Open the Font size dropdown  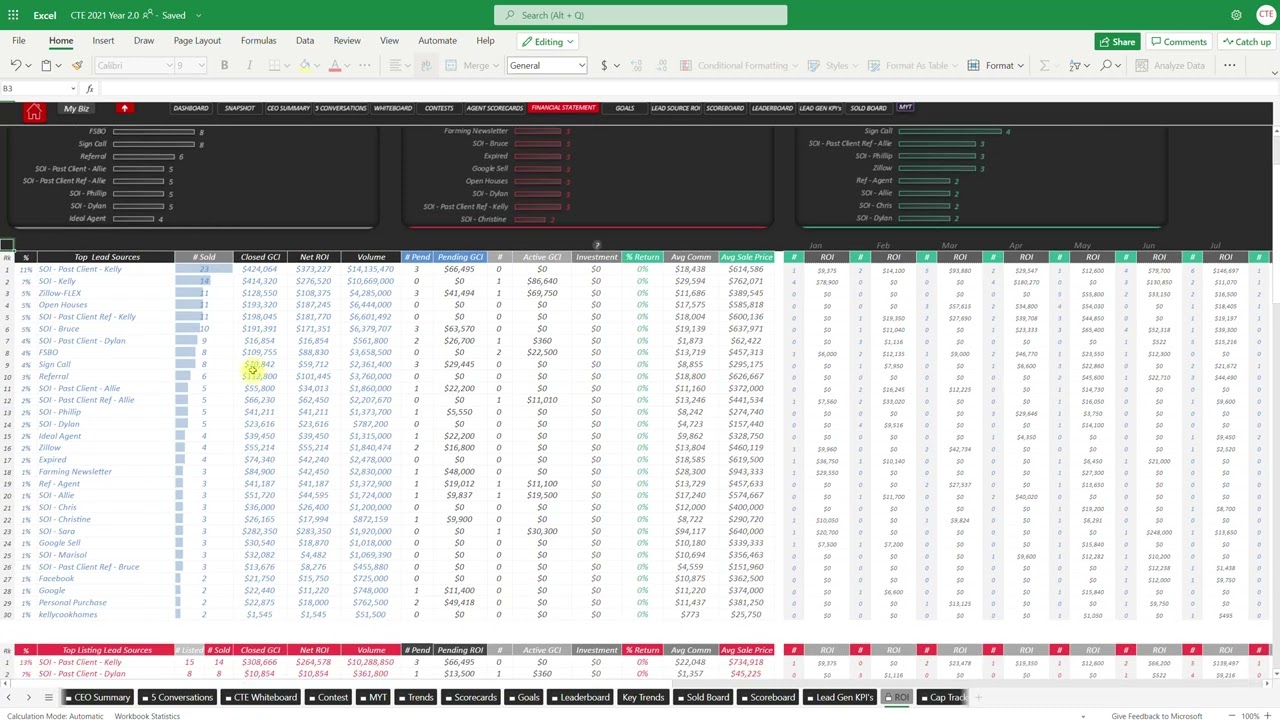[x=190, y=66]
